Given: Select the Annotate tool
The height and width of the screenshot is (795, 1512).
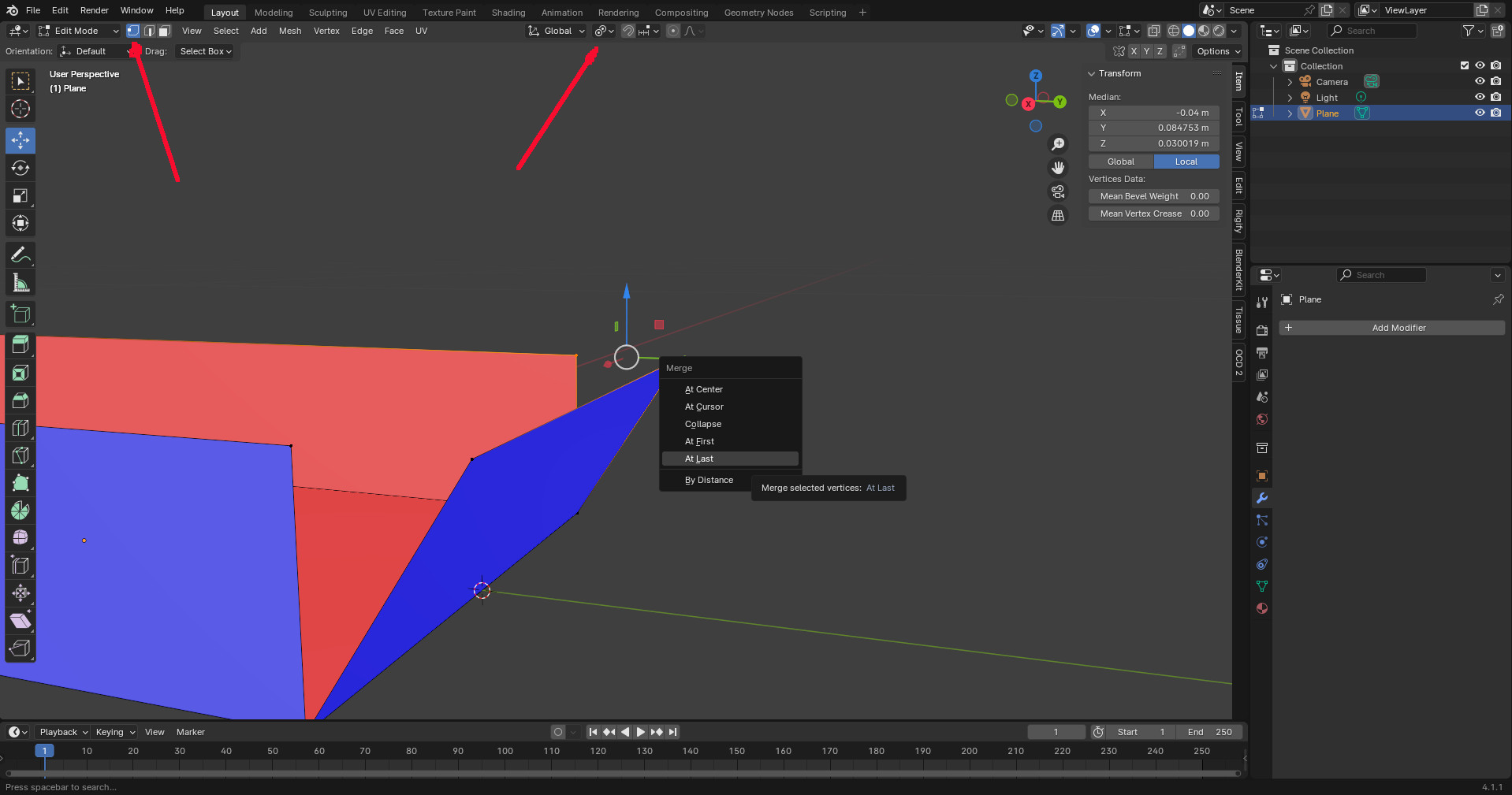Looking at the screenshot, I should tap(20, 255).
